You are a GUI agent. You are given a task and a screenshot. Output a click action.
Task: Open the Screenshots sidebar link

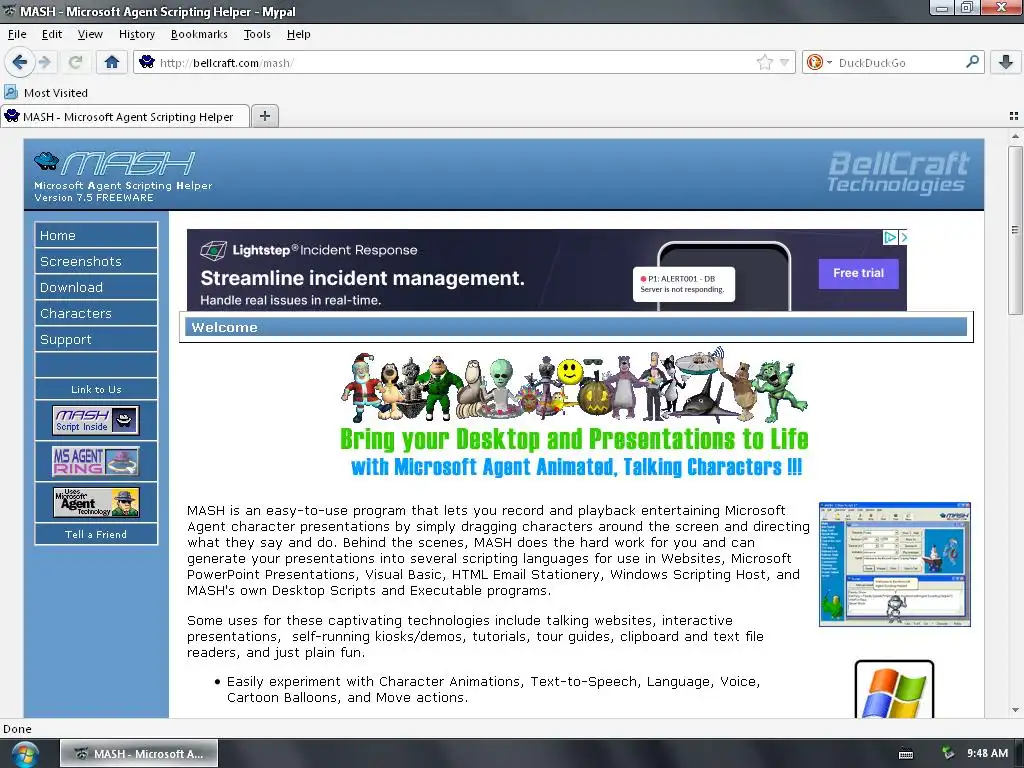pos(96,261)
